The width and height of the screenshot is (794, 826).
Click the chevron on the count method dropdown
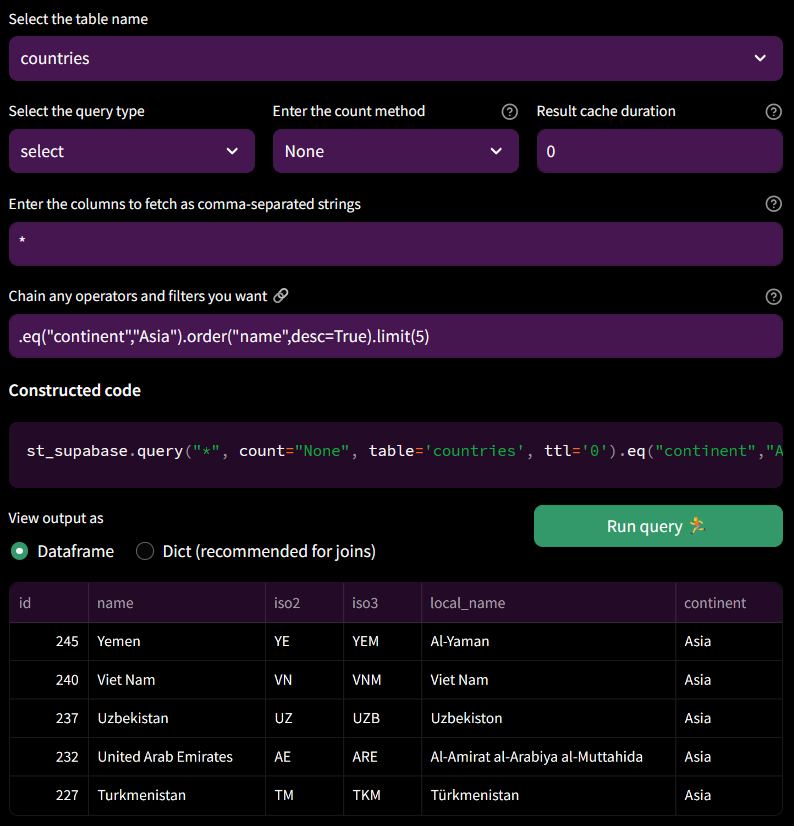click(496, 151)
